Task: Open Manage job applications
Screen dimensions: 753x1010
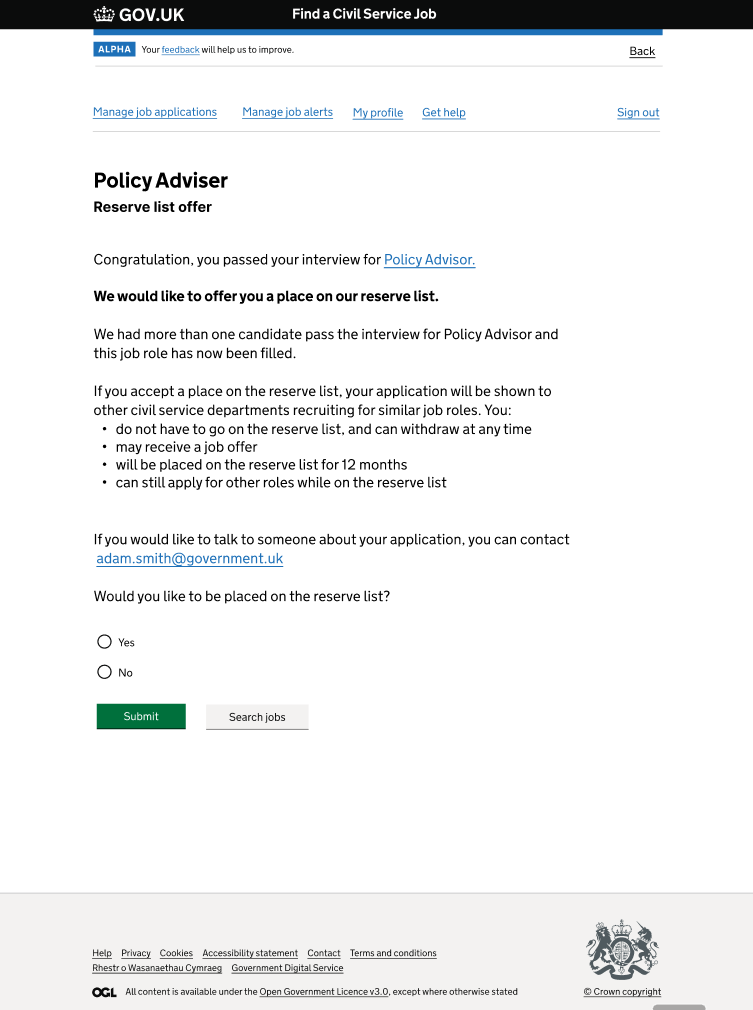Action: (x=155, y=112)
